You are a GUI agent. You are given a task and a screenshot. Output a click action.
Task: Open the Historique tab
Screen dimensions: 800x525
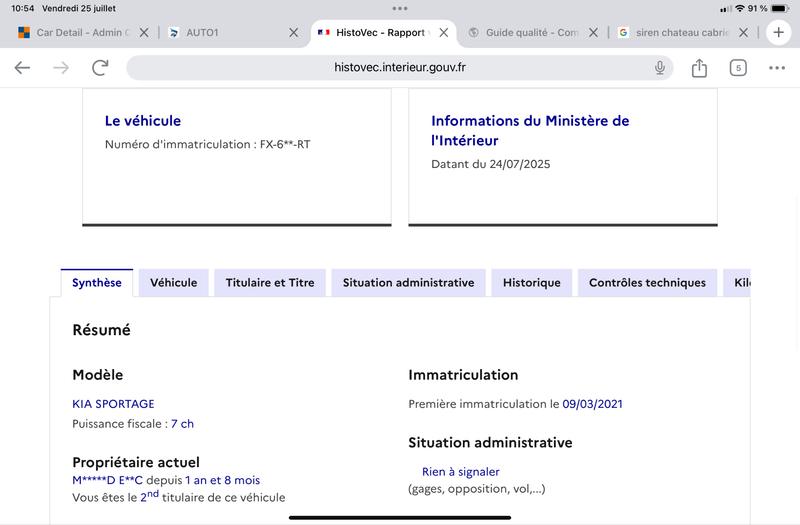tap(532, 283)
